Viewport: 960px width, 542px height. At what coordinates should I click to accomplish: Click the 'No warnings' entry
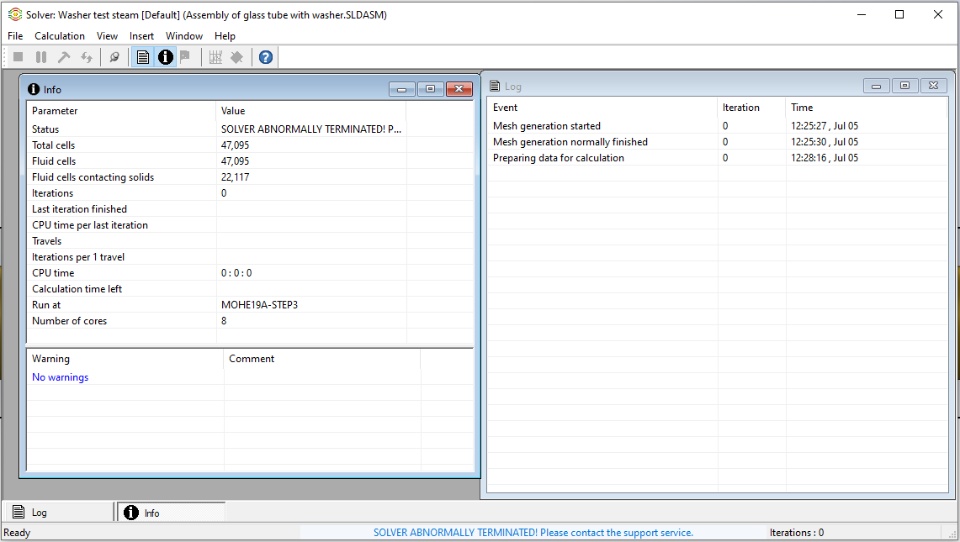click(x=60, y=377)
